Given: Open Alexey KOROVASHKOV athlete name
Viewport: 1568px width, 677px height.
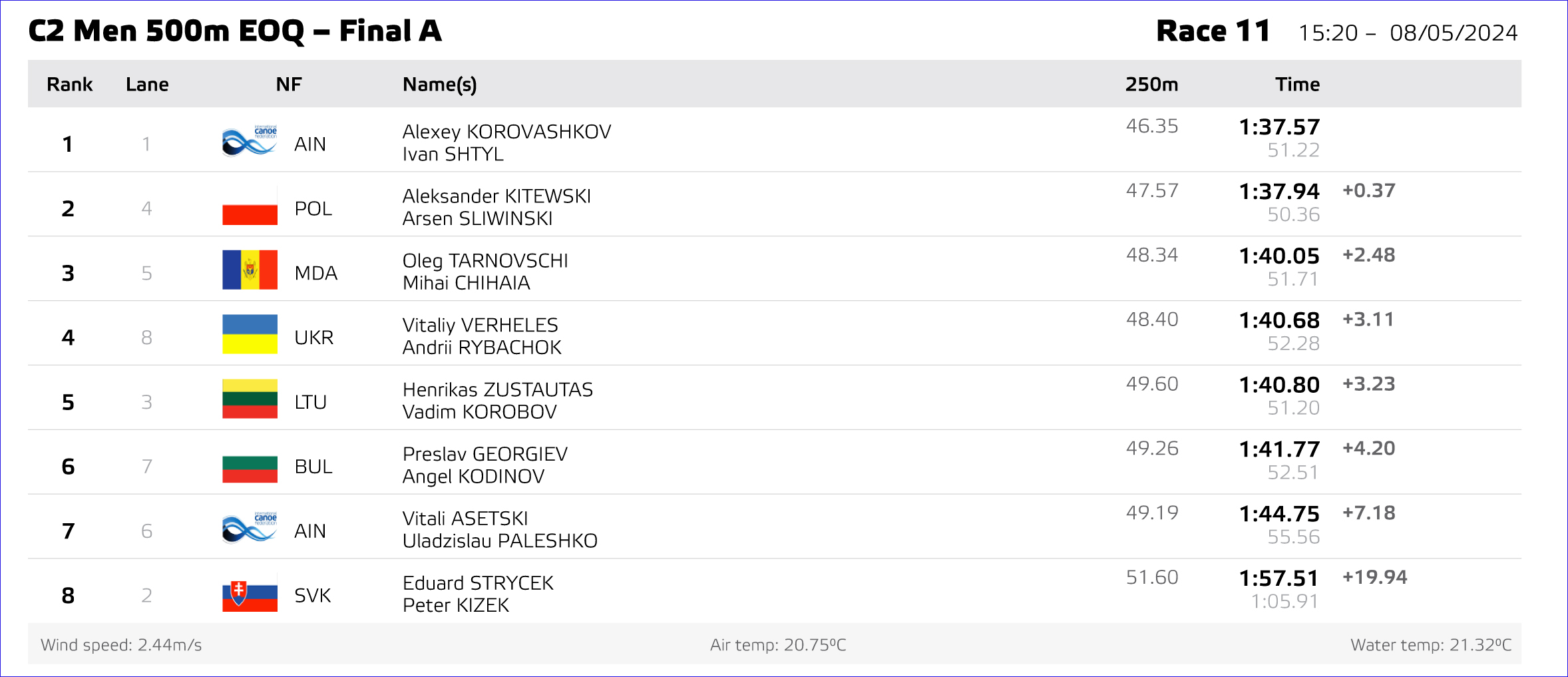Looking at the screenshot, I should tap(506, 132).
